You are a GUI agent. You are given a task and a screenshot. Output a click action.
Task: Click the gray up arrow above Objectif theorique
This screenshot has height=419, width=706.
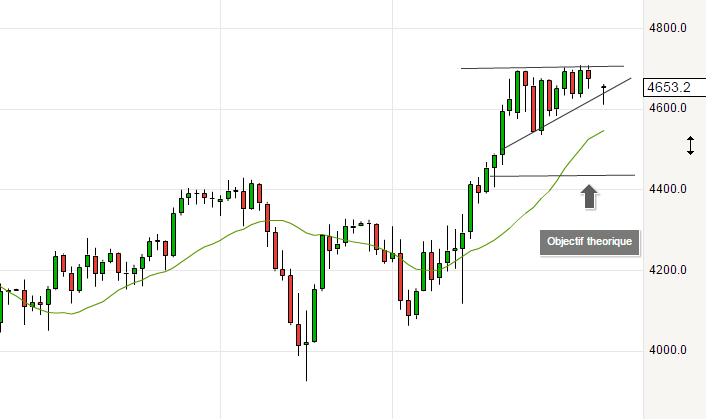pyautogui.click(x=590, y=196)
